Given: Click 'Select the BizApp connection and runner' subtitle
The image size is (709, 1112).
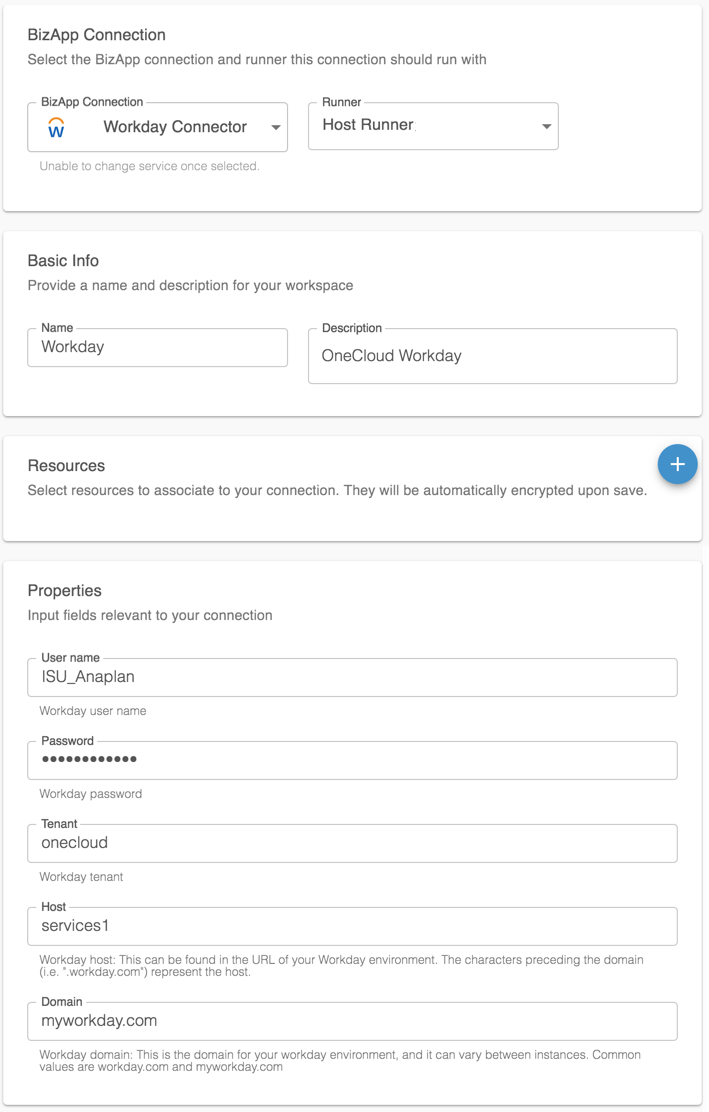Looking at the screenshot, I should 257,60.
